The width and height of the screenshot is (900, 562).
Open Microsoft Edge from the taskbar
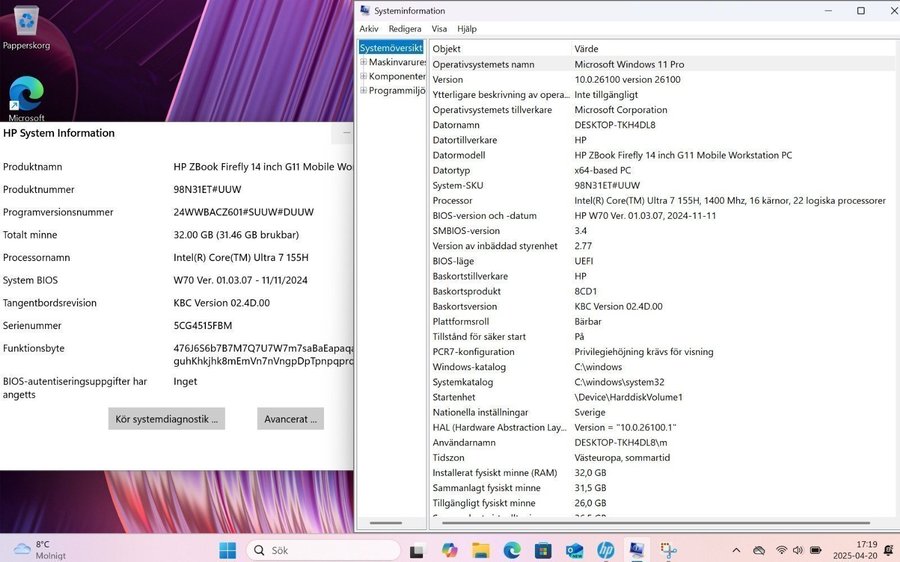pyautogui.click(x=512, y=550)
